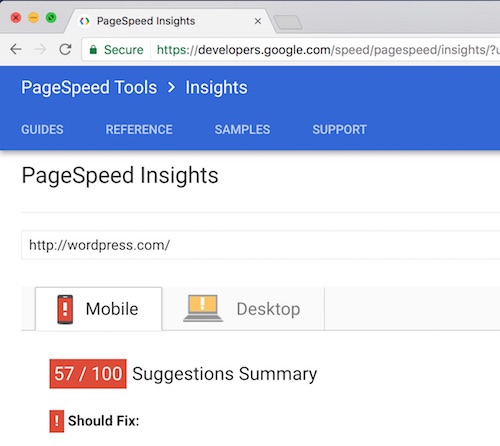Open the GUIDES navigation item
Image resolution: width=500 pixels, height=446 pixels.
[x=42, y=129]
